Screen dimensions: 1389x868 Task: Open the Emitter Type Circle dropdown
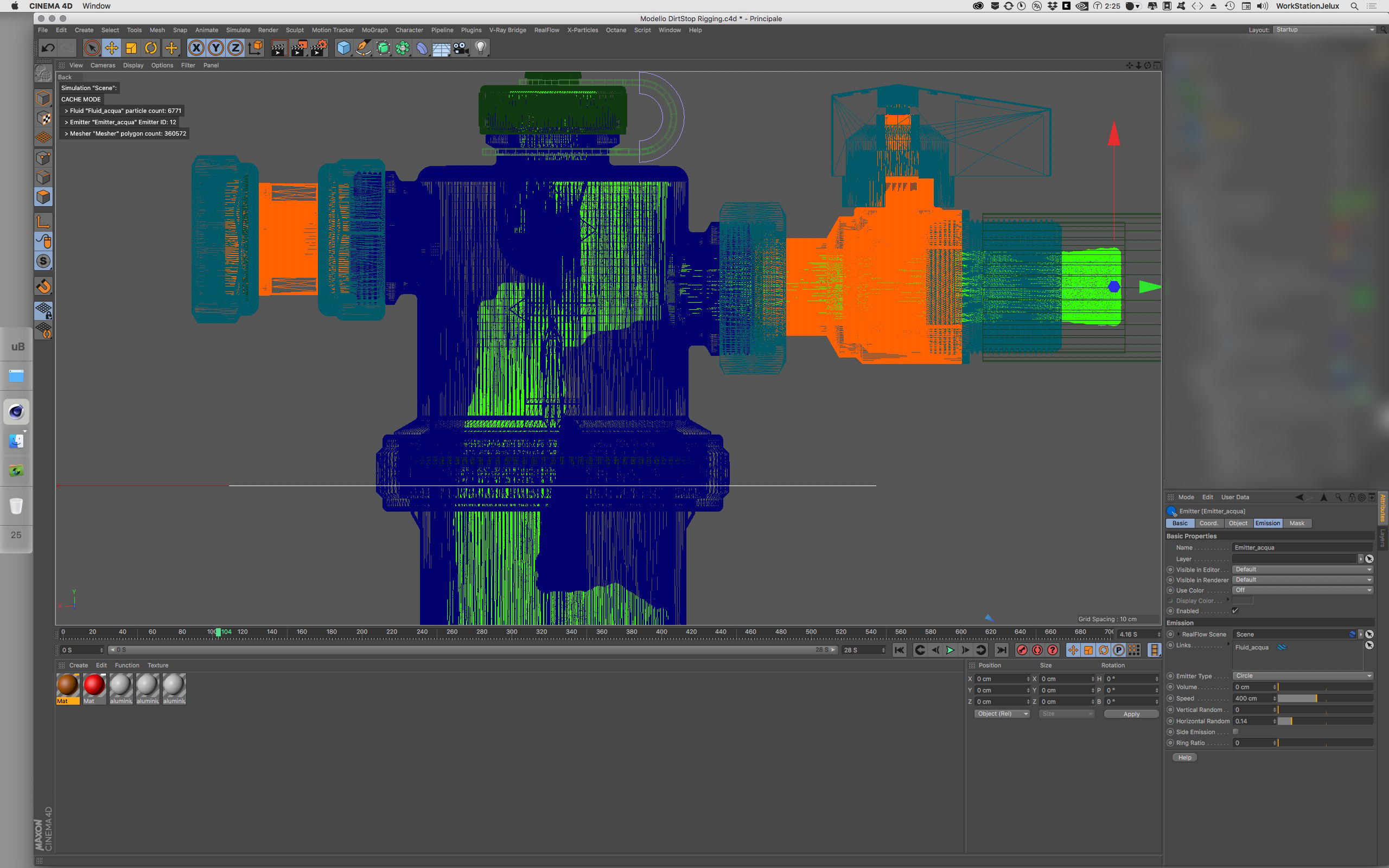pyautogui.click(x=1302, y=676)
